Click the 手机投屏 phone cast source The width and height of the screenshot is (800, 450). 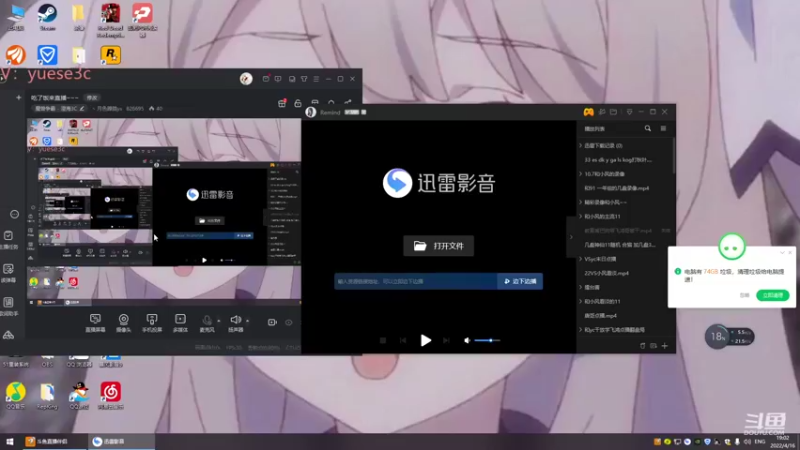point(152,323)
